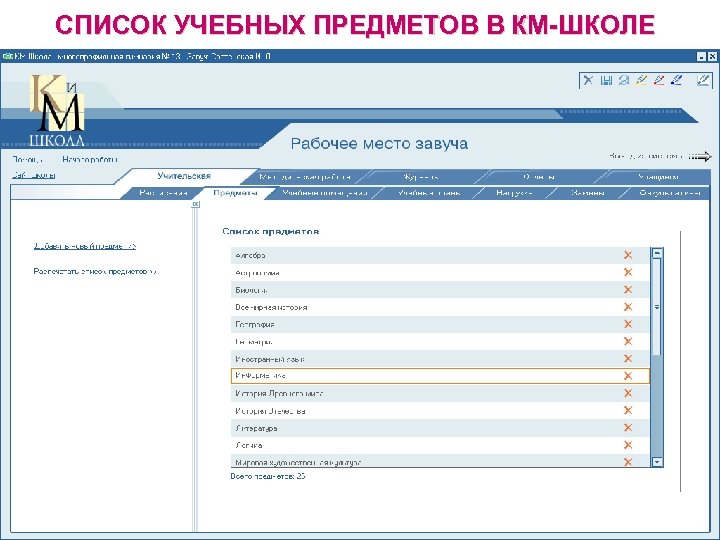Viewport: 720px width, 540px height.
Task: Click the KM-Школа logo
Action: pos(57,110)
